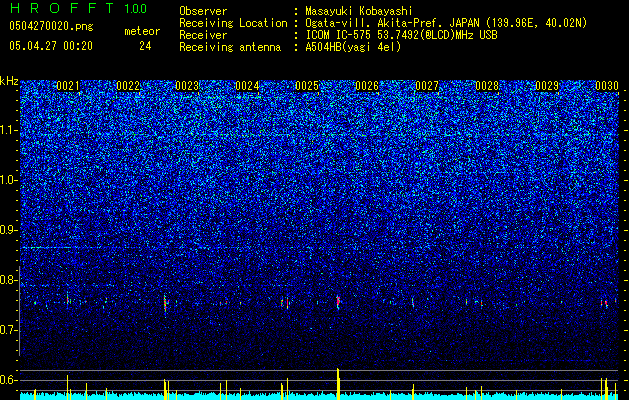Click the 0.8 kHz axis label
The height and width of the screenshot is (400, 629).
9,280
